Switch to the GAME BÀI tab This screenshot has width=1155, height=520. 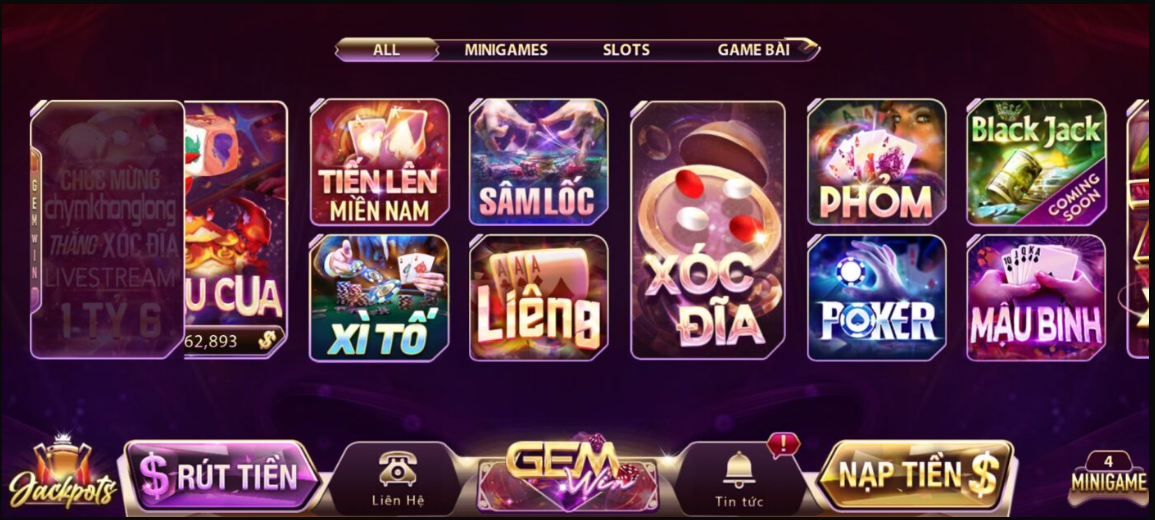(754, 49)
